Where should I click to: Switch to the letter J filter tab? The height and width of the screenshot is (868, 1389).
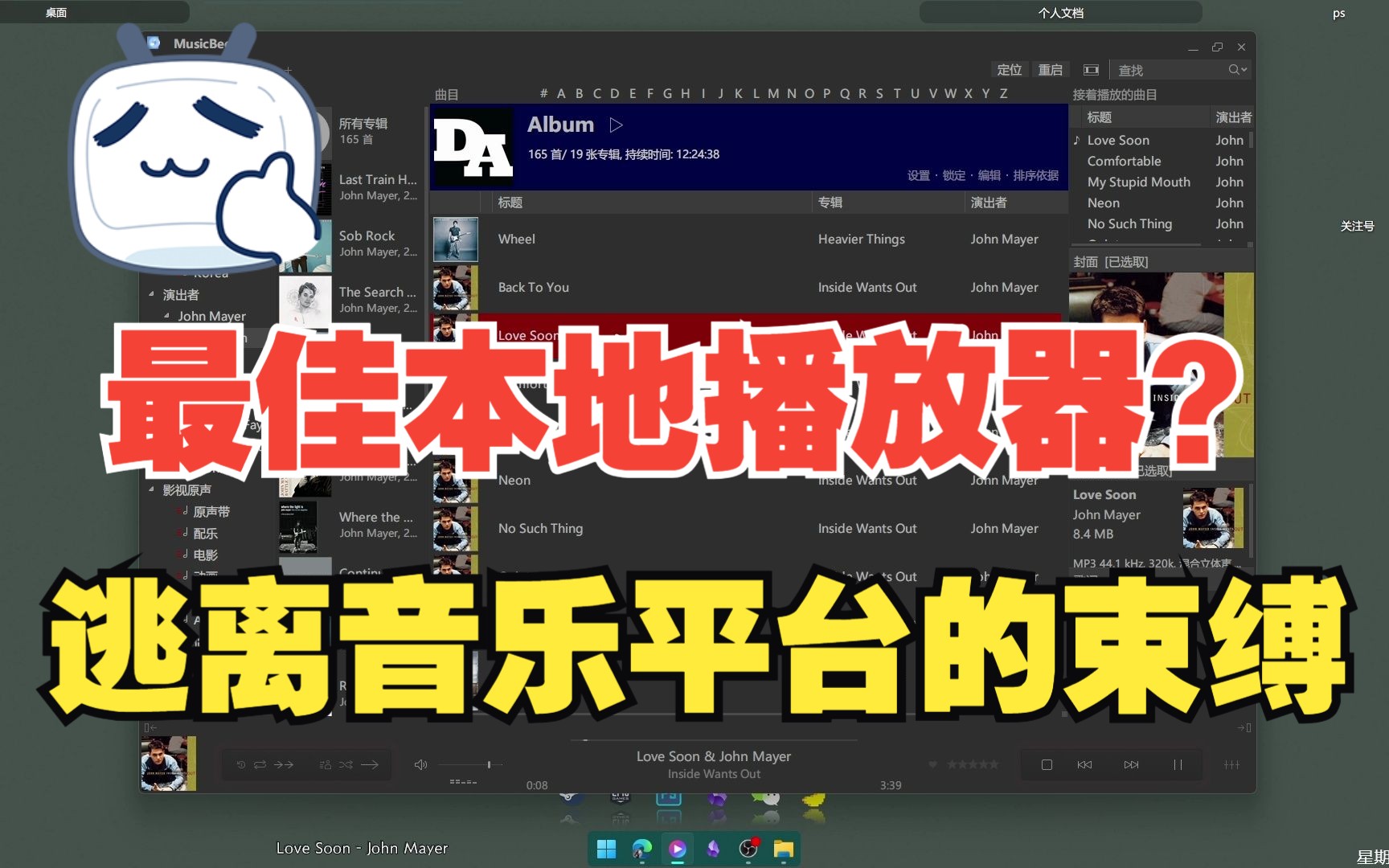(721, 93)
